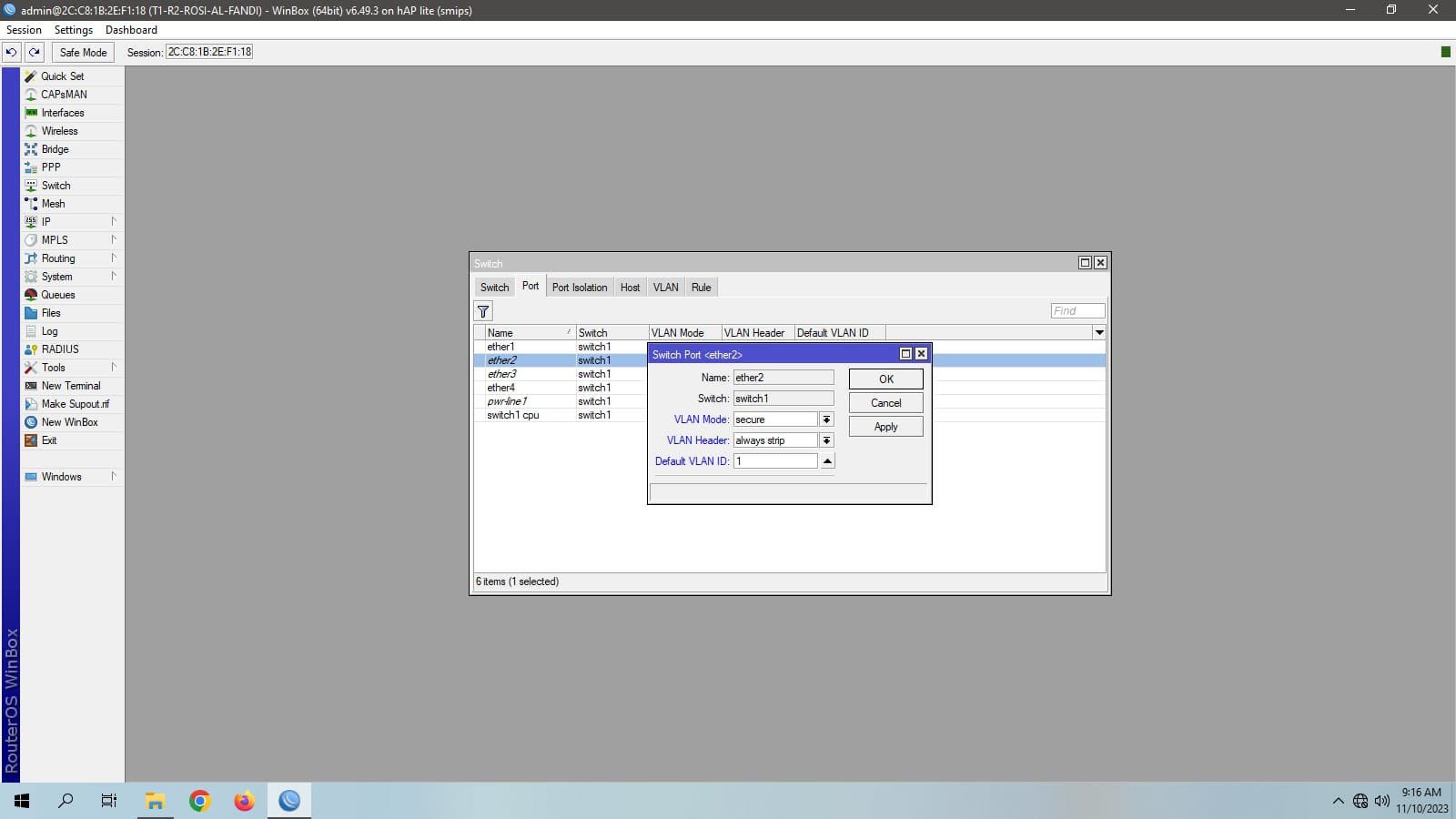This screenshot has height=819, width=1456.
Task: Open the Dashboard menu
Action: tap(131, 30)
